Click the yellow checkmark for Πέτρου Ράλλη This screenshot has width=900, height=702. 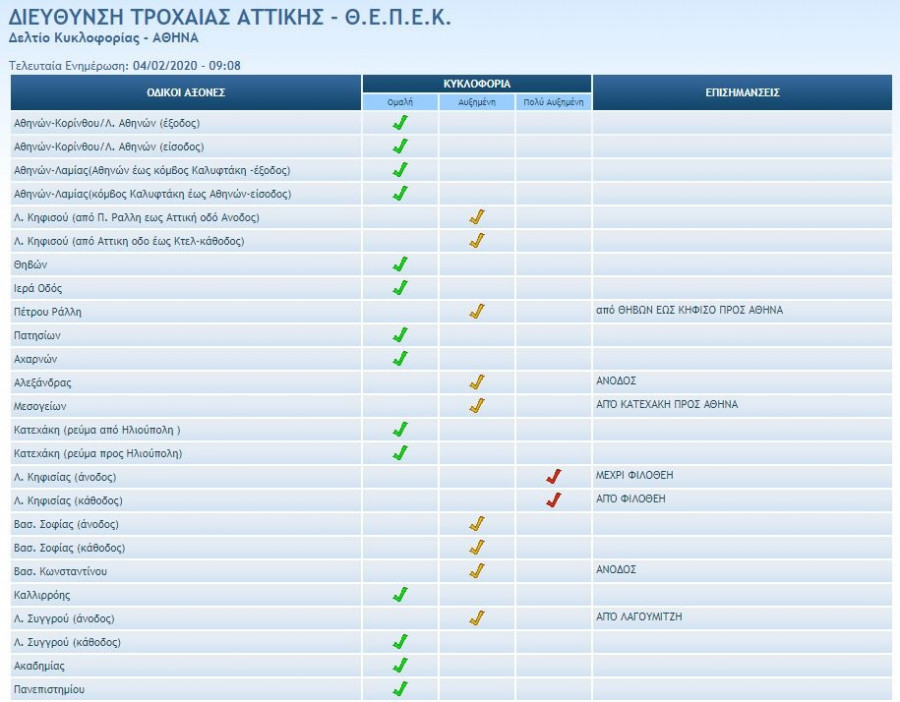coord(477,311)
